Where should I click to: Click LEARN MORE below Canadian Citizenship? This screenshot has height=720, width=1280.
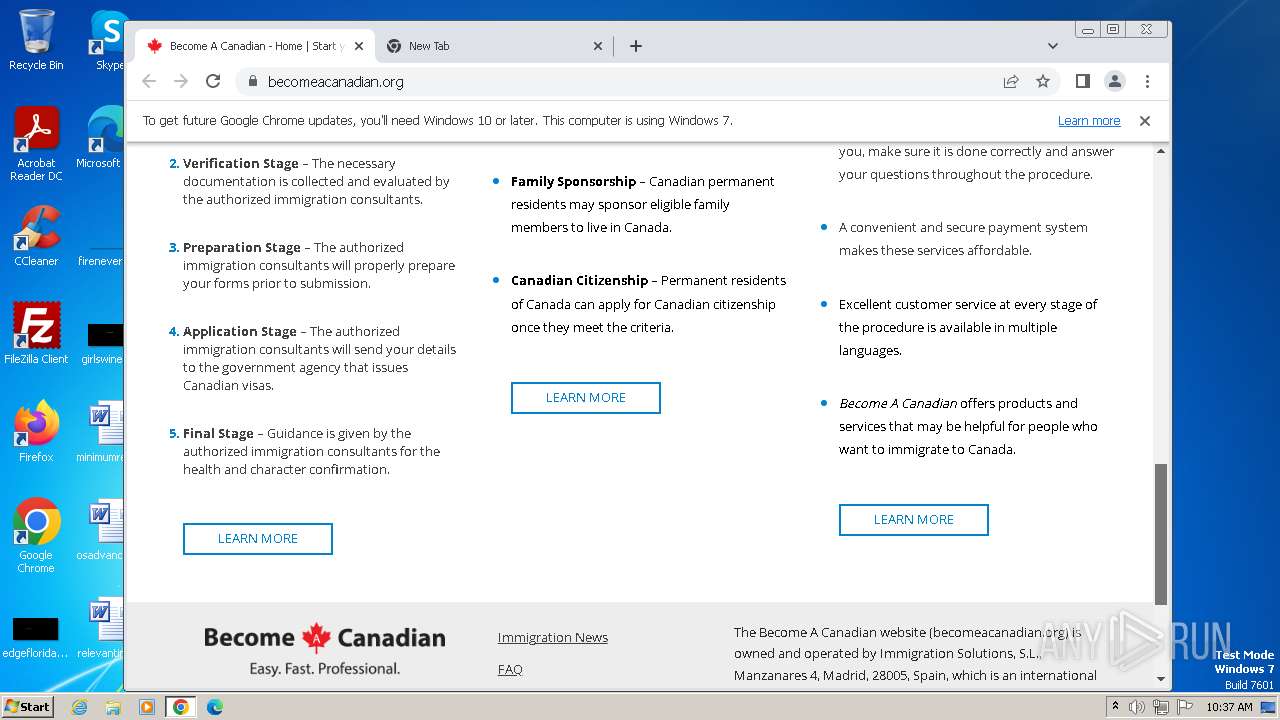[x=586, y=397]
